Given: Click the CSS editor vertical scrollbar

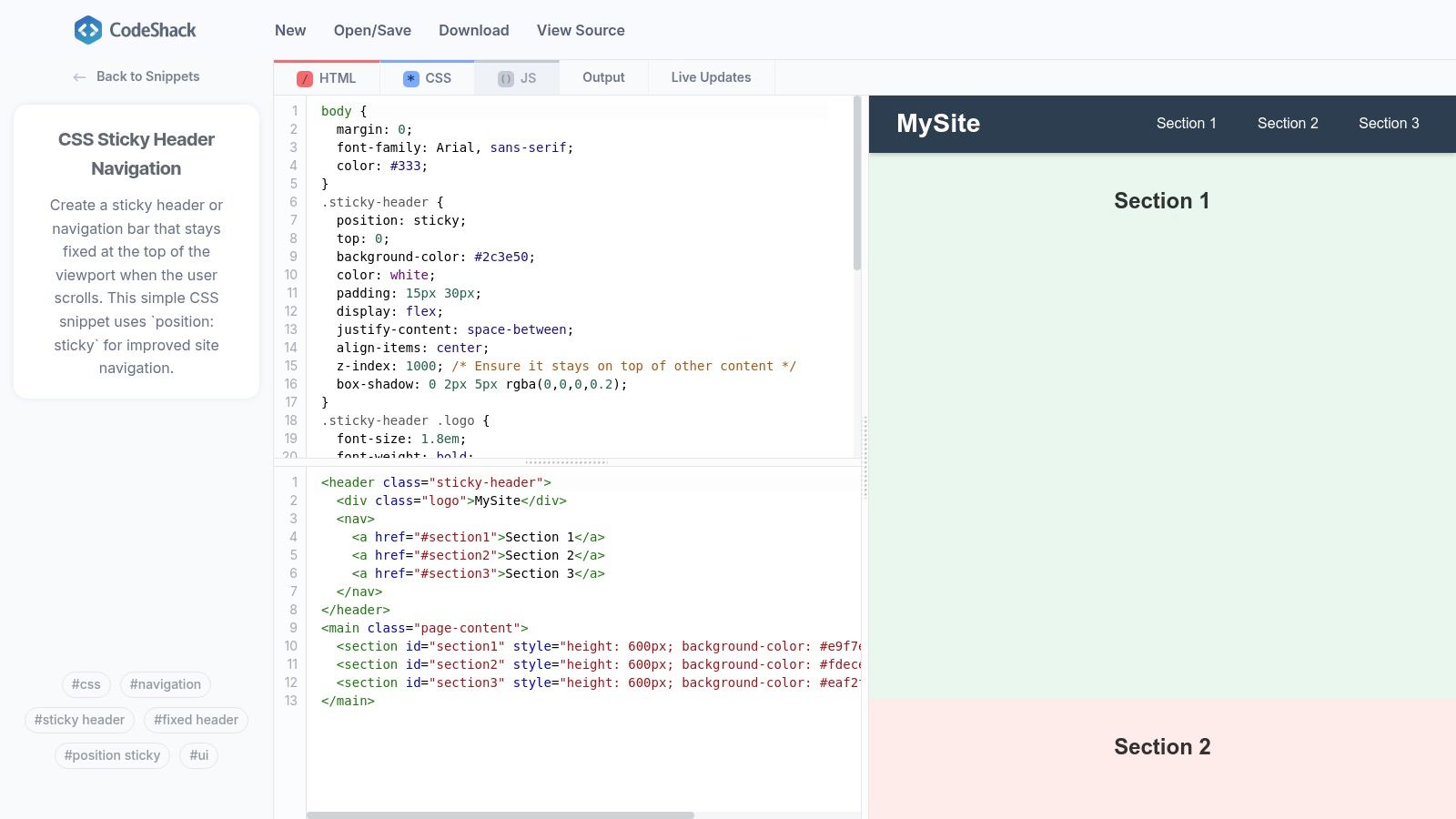Looking at the screenshot, I should click(857, 184).
